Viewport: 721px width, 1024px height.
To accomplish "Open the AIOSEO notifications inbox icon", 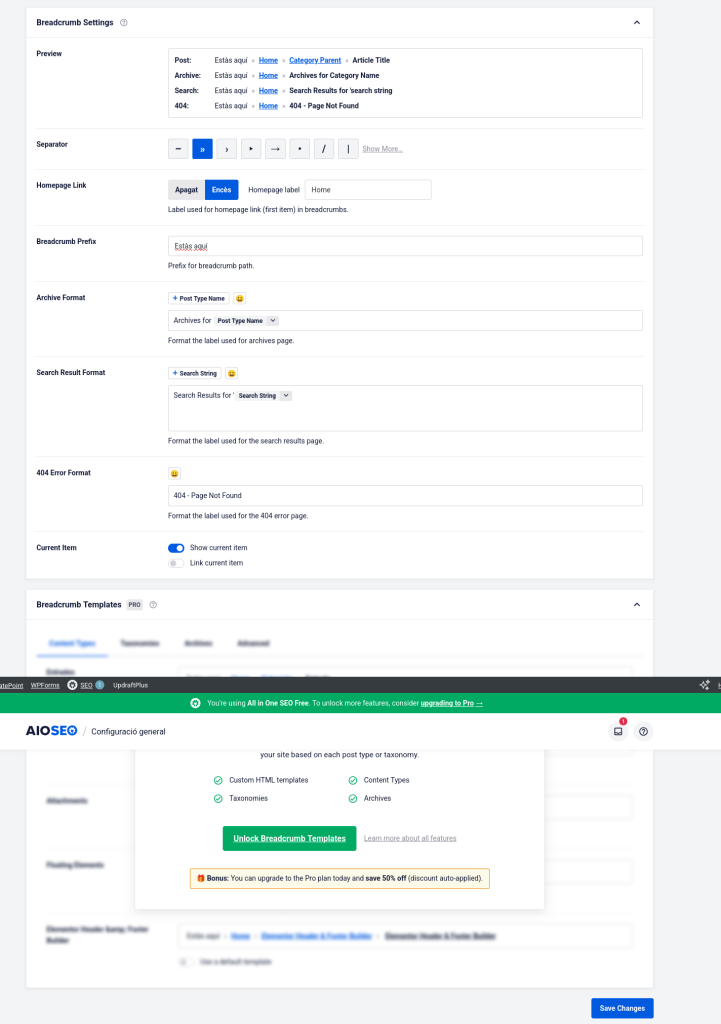I will pyautogui.click(x=618, y=731).
